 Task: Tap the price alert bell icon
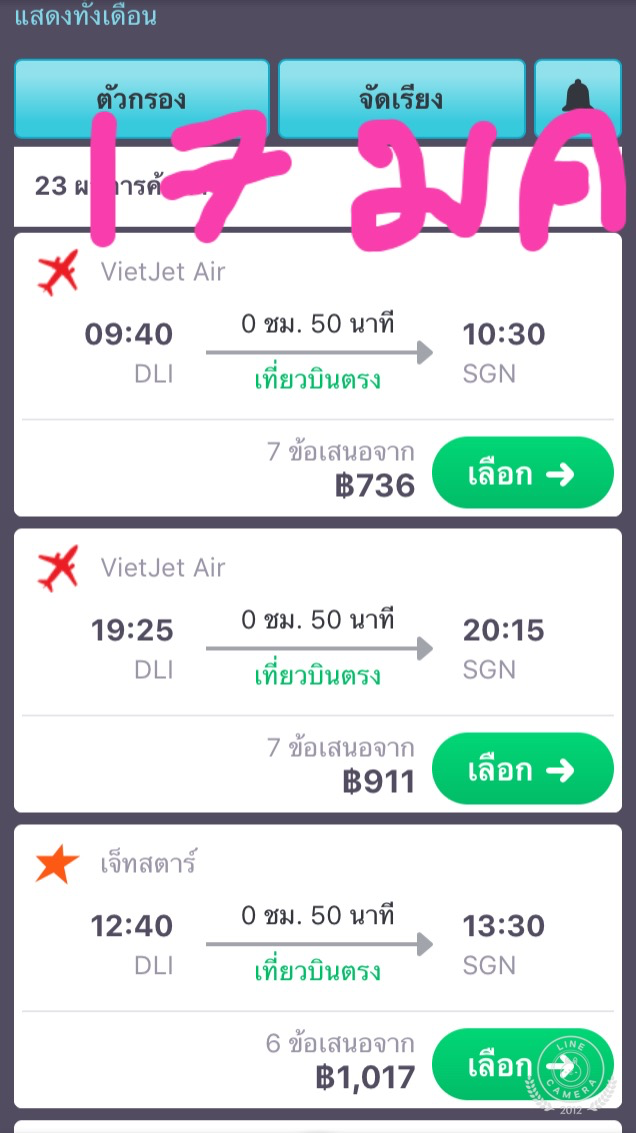577,98
